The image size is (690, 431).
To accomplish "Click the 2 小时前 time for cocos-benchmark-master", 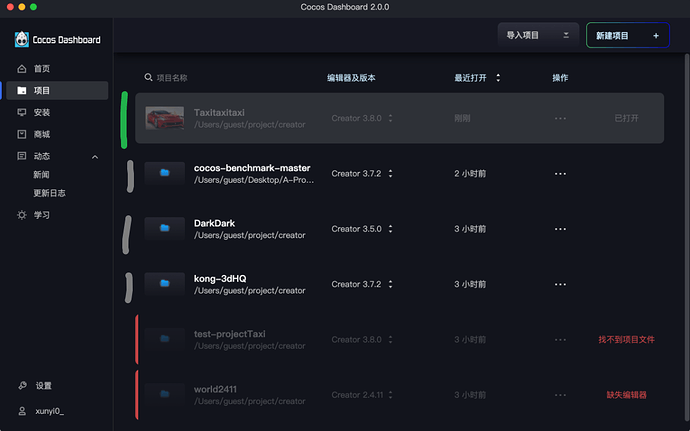I will (470, 174).
